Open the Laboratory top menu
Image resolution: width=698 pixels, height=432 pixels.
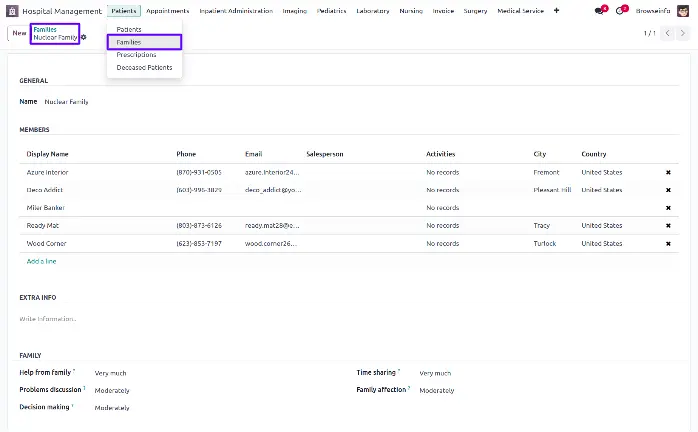pos(373,10)
